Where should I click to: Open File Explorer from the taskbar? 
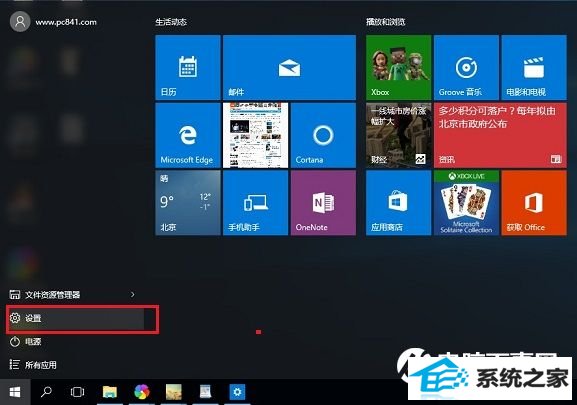pos(110,392)
